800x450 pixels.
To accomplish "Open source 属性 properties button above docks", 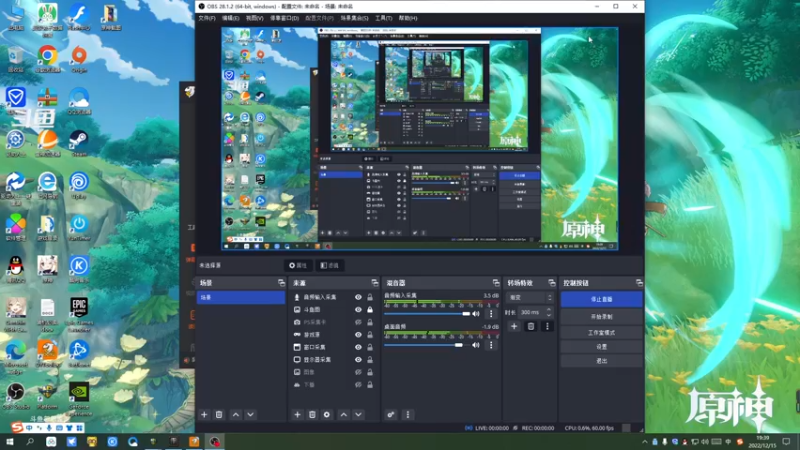I will 298,265.
